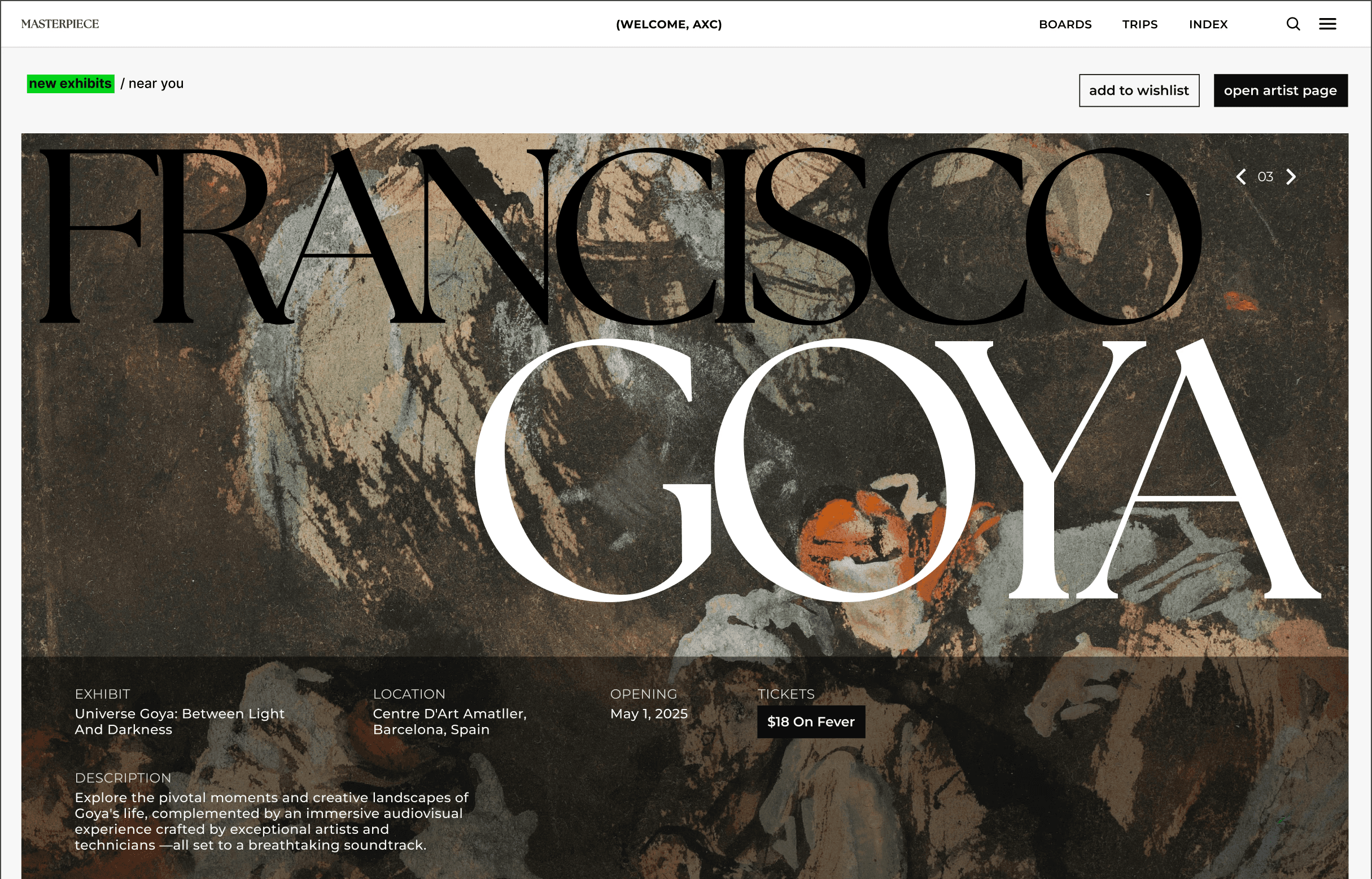
Task: Click add to wishlist button
Action: click(x=1139, y=91)
